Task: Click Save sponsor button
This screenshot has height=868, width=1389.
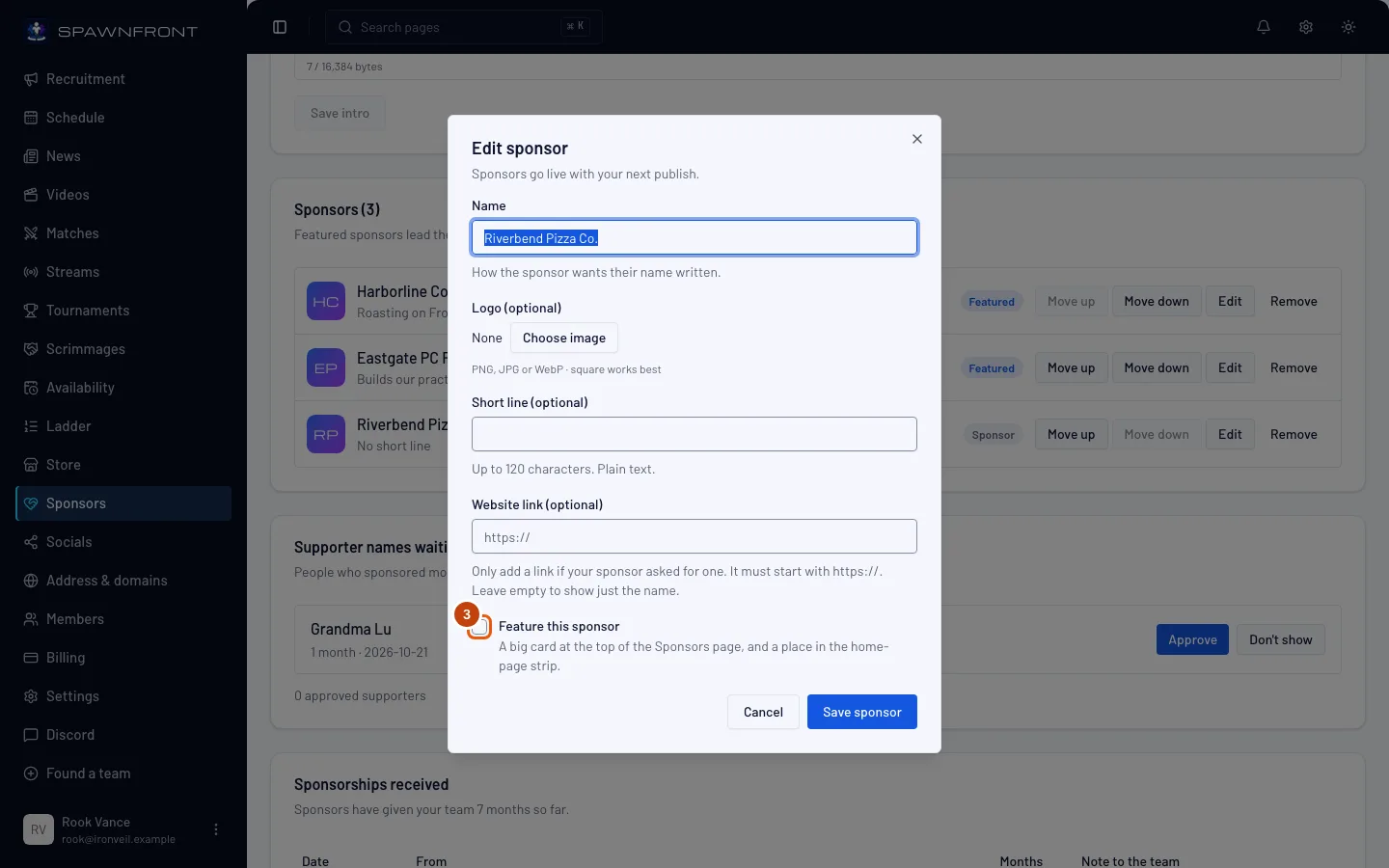Action: point(862,712)
